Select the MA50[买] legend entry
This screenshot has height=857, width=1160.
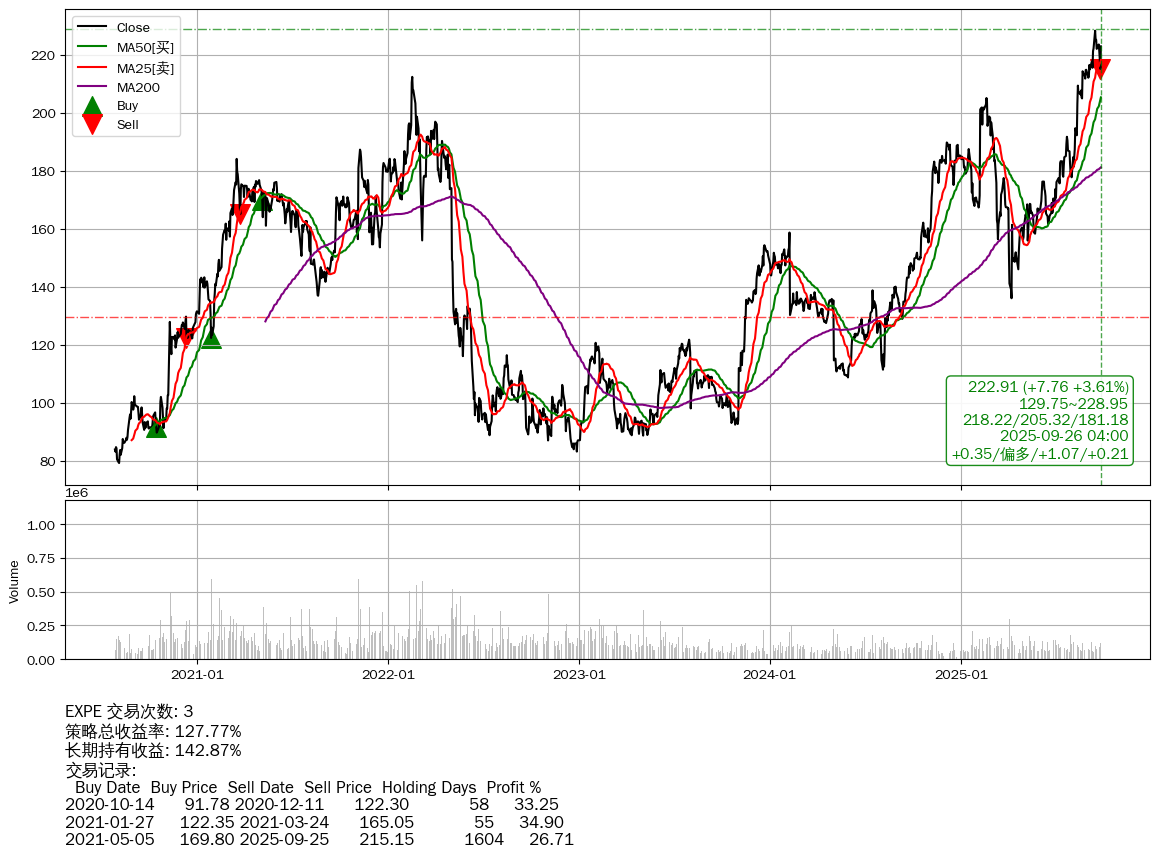[145, 47]
